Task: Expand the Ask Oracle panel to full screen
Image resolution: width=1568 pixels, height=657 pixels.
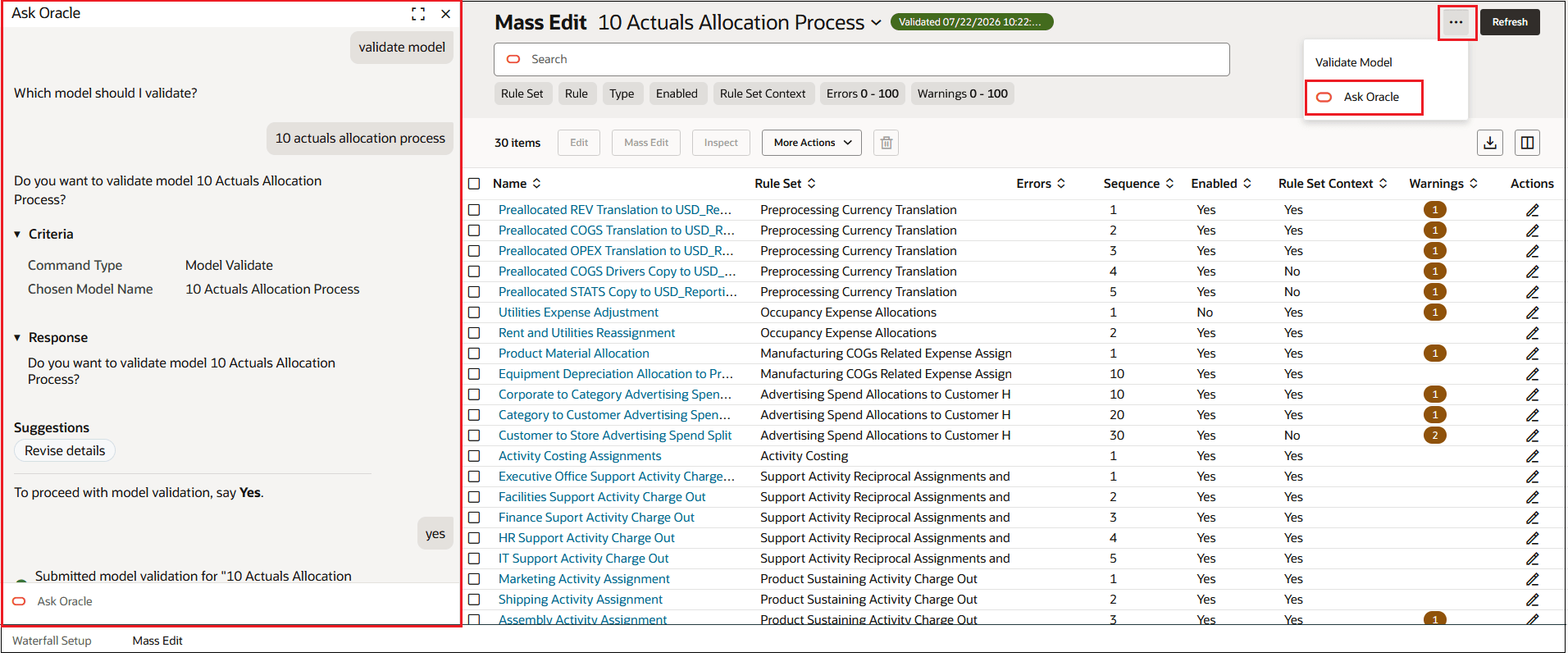Action: (x=418, y=14)
